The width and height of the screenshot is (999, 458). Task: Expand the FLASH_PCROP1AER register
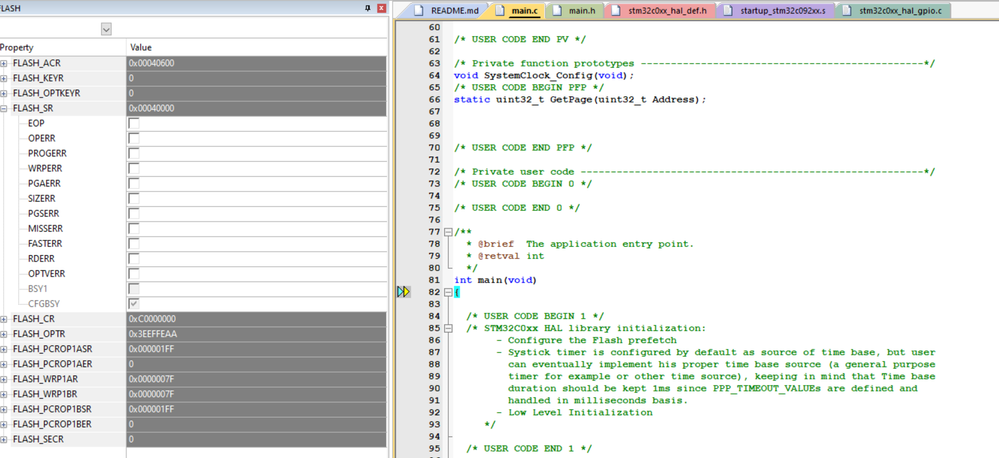pyautogui.click(x=4, y=364)
